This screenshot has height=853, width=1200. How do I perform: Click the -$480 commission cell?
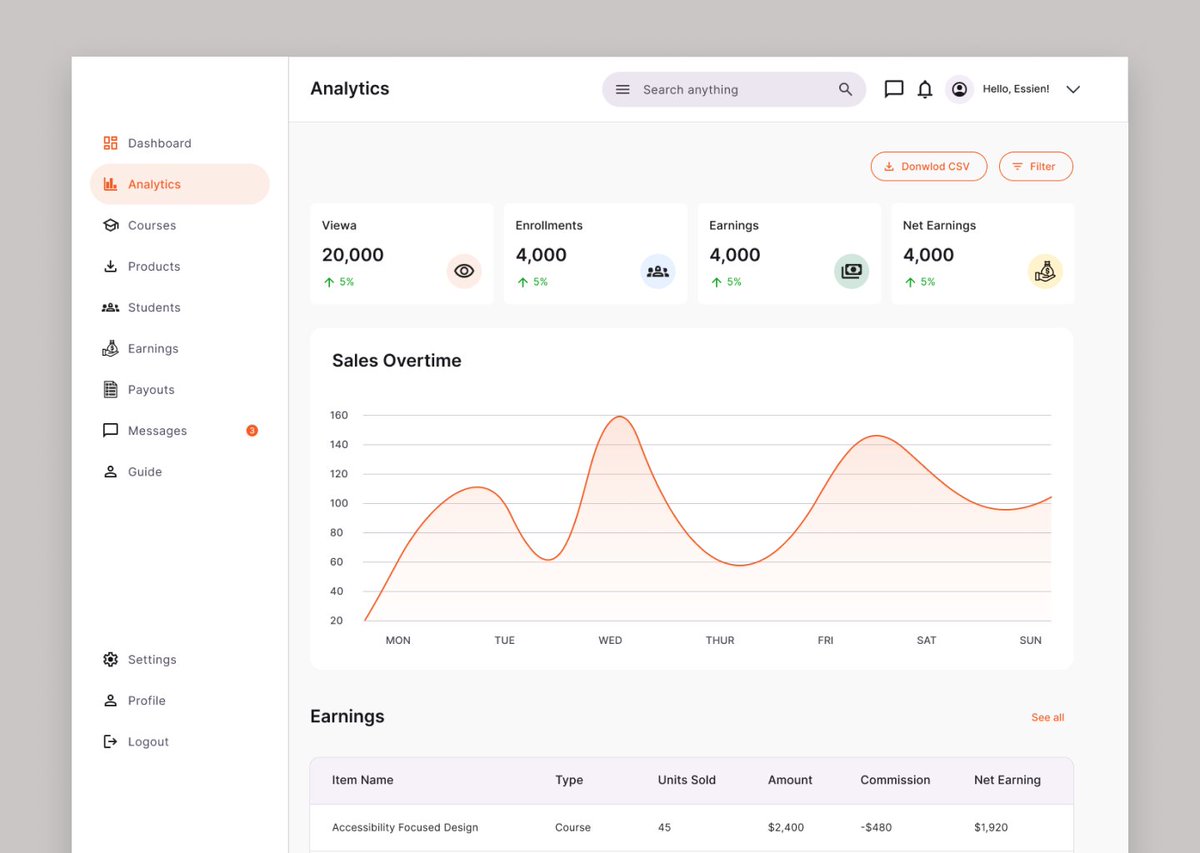tap(876, 827)
